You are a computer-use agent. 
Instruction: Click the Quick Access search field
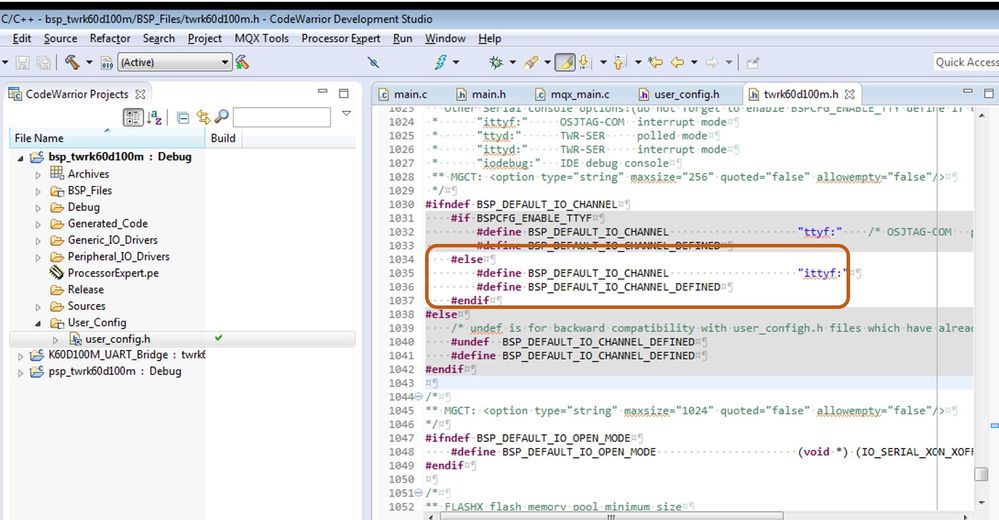tap(966, 62)
